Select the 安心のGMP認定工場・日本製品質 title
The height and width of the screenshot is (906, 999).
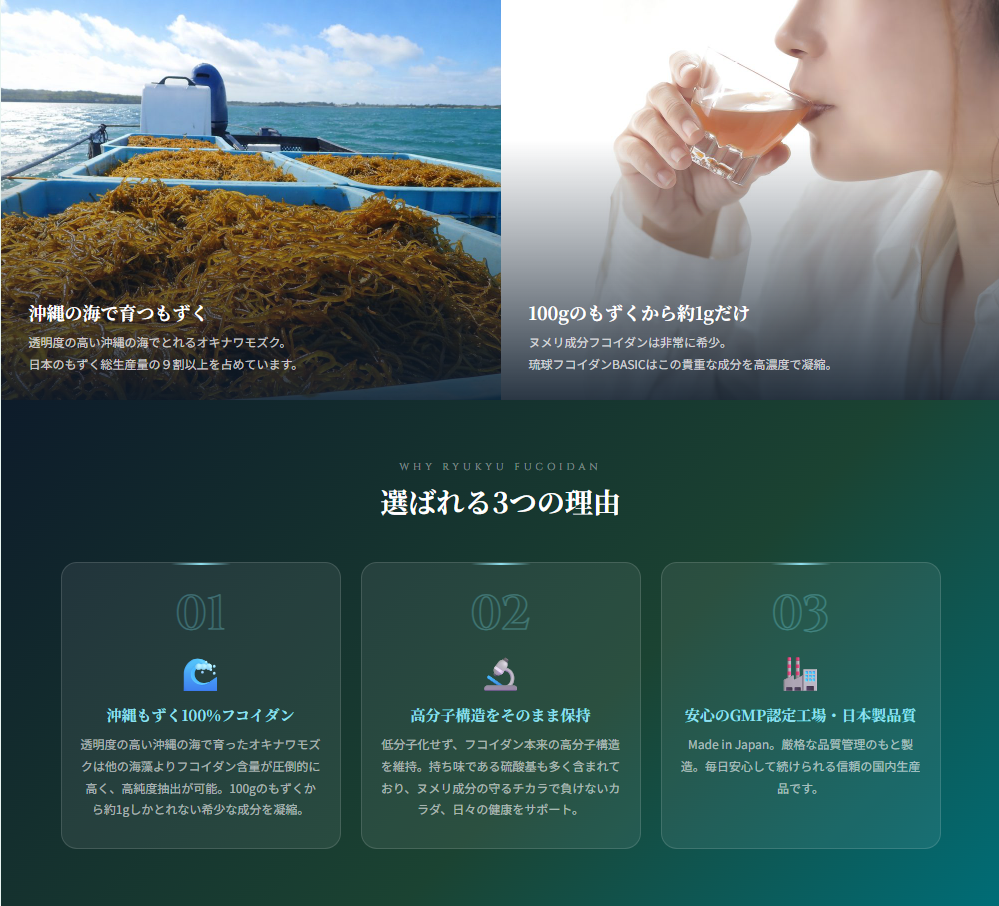point(800,716)
